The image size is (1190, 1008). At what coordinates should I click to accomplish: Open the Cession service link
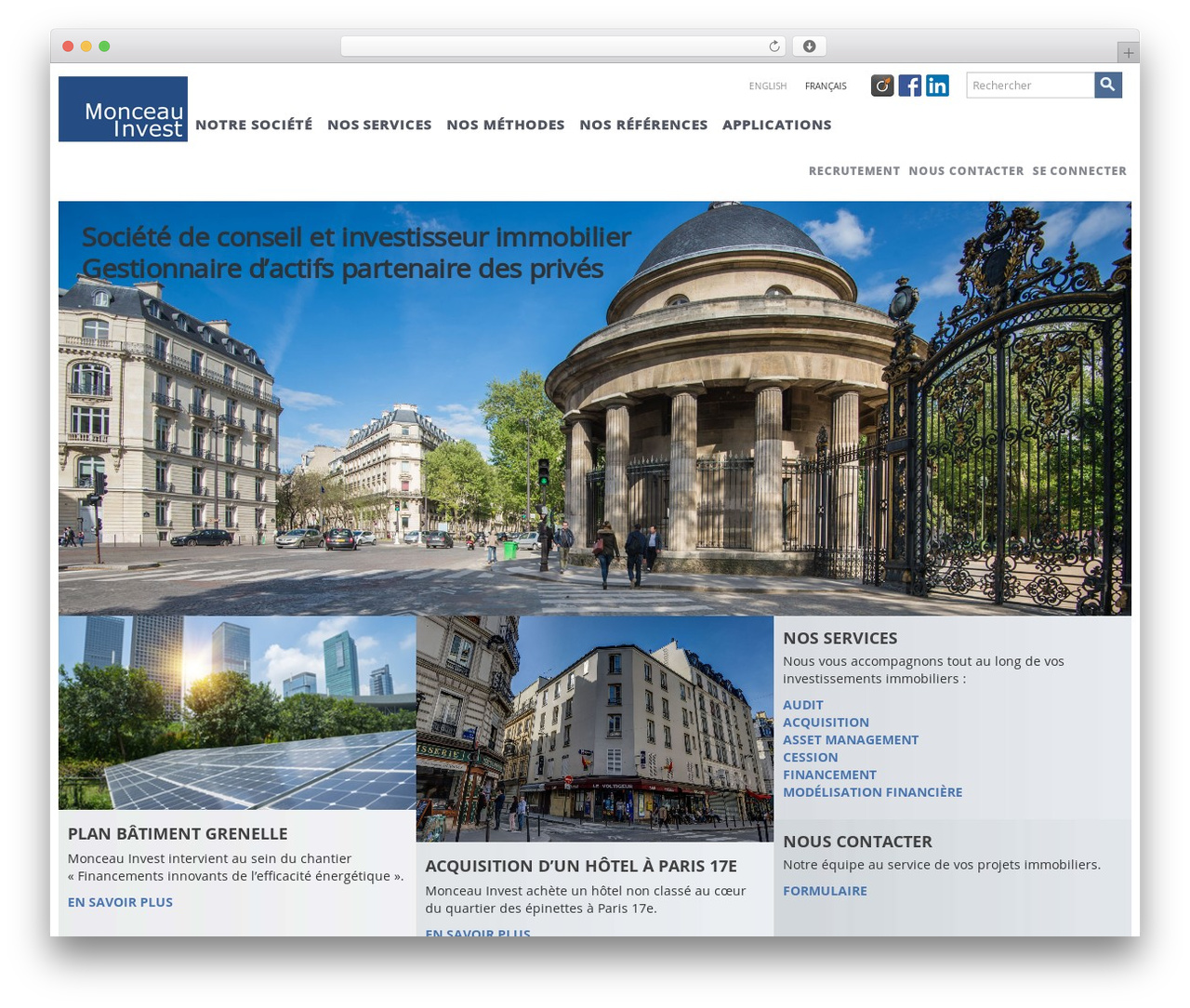tap(810, 758)
